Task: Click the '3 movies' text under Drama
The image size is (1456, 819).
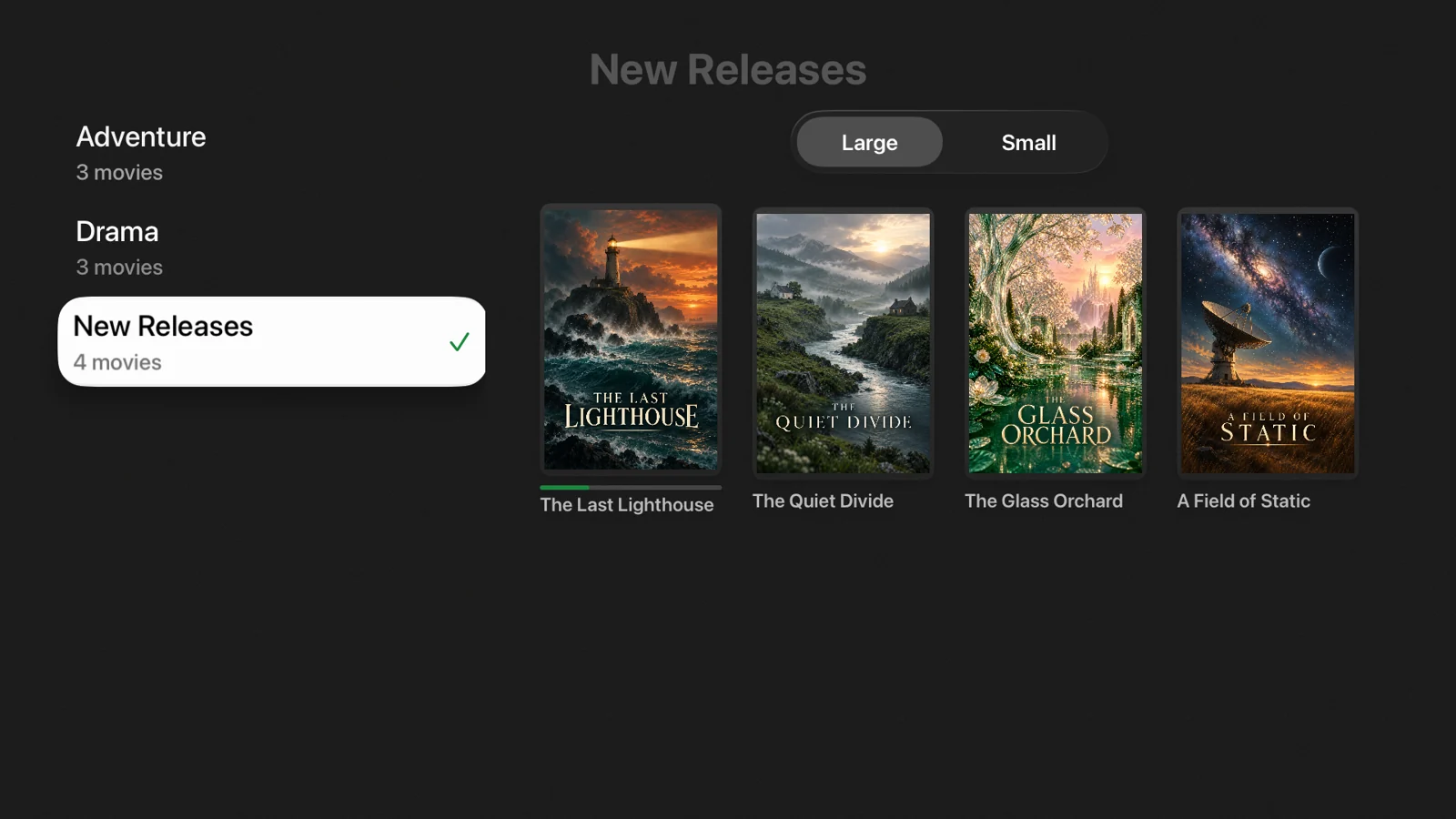Action: click(x=119, y=268)
